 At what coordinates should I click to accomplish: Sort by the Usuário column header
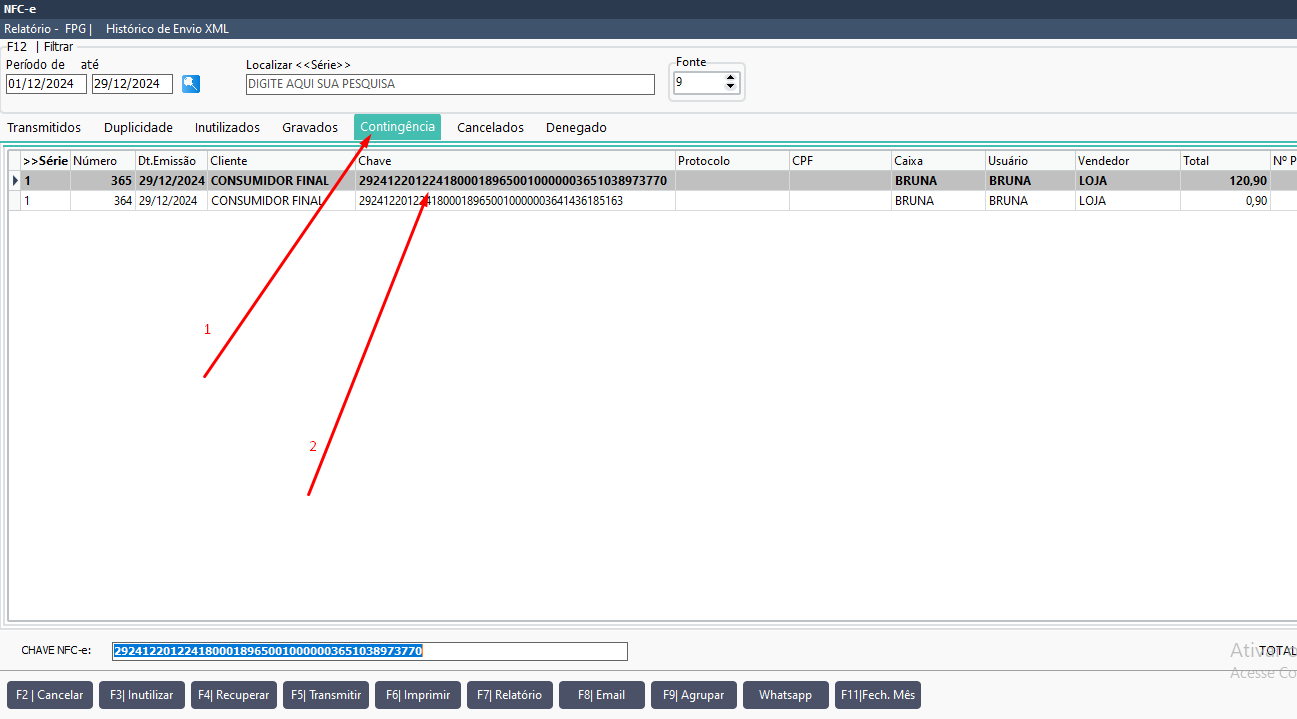coord(1030,161)
